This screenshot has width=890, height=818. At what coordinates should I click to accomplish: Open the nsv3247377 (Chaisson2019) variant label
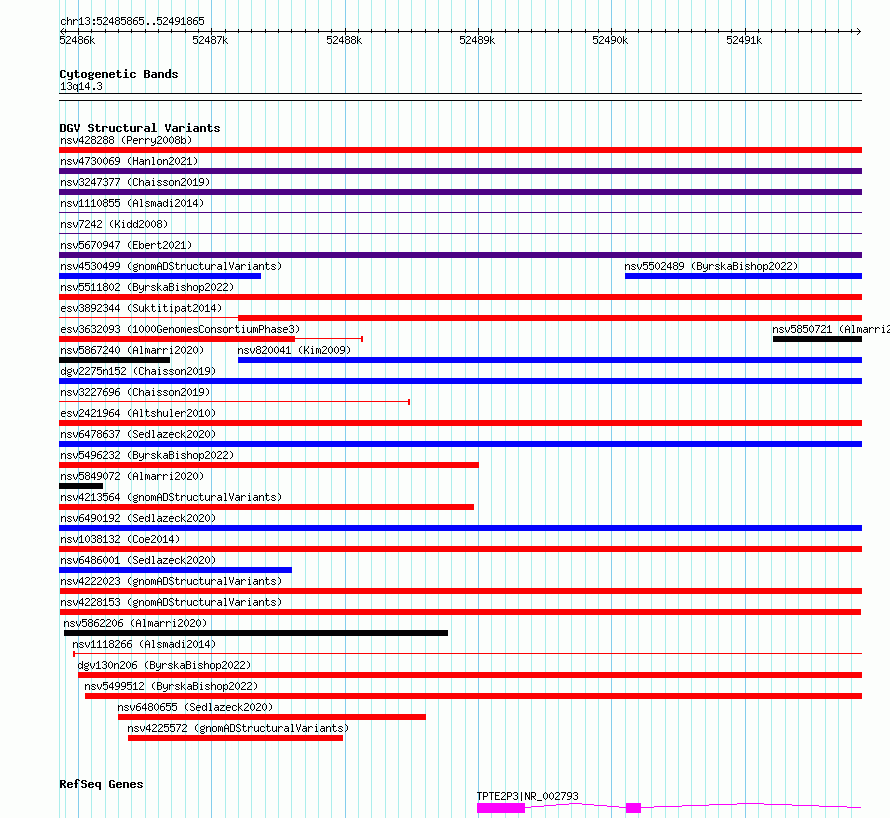pos(135,182)
